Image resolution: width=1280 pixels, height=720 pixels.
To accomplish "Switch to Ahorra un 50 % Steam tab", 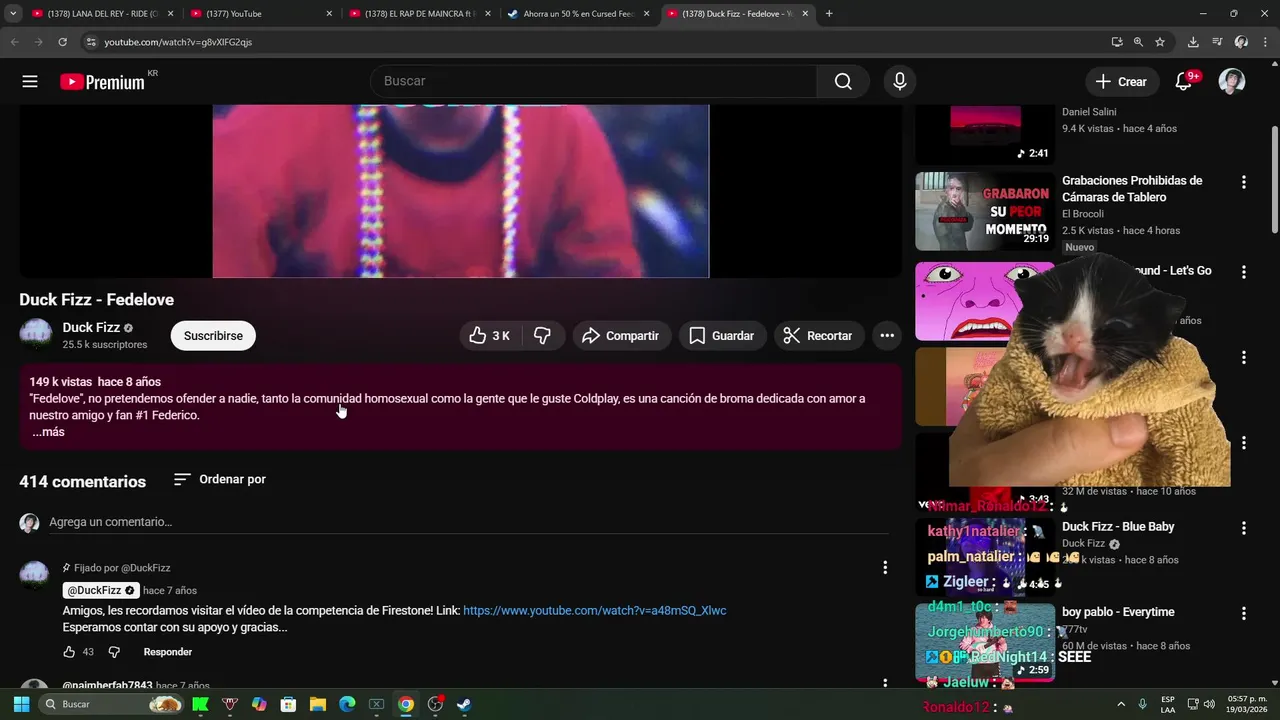I will tap(578, 14).
